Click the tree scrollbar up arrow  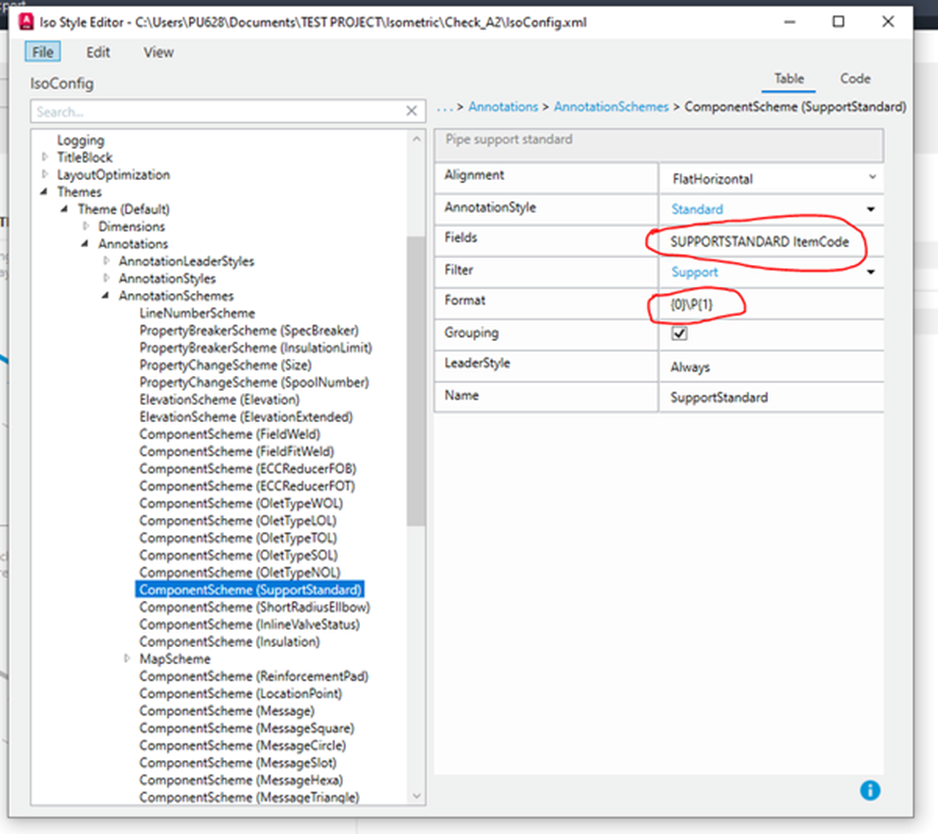pos(416,139)
